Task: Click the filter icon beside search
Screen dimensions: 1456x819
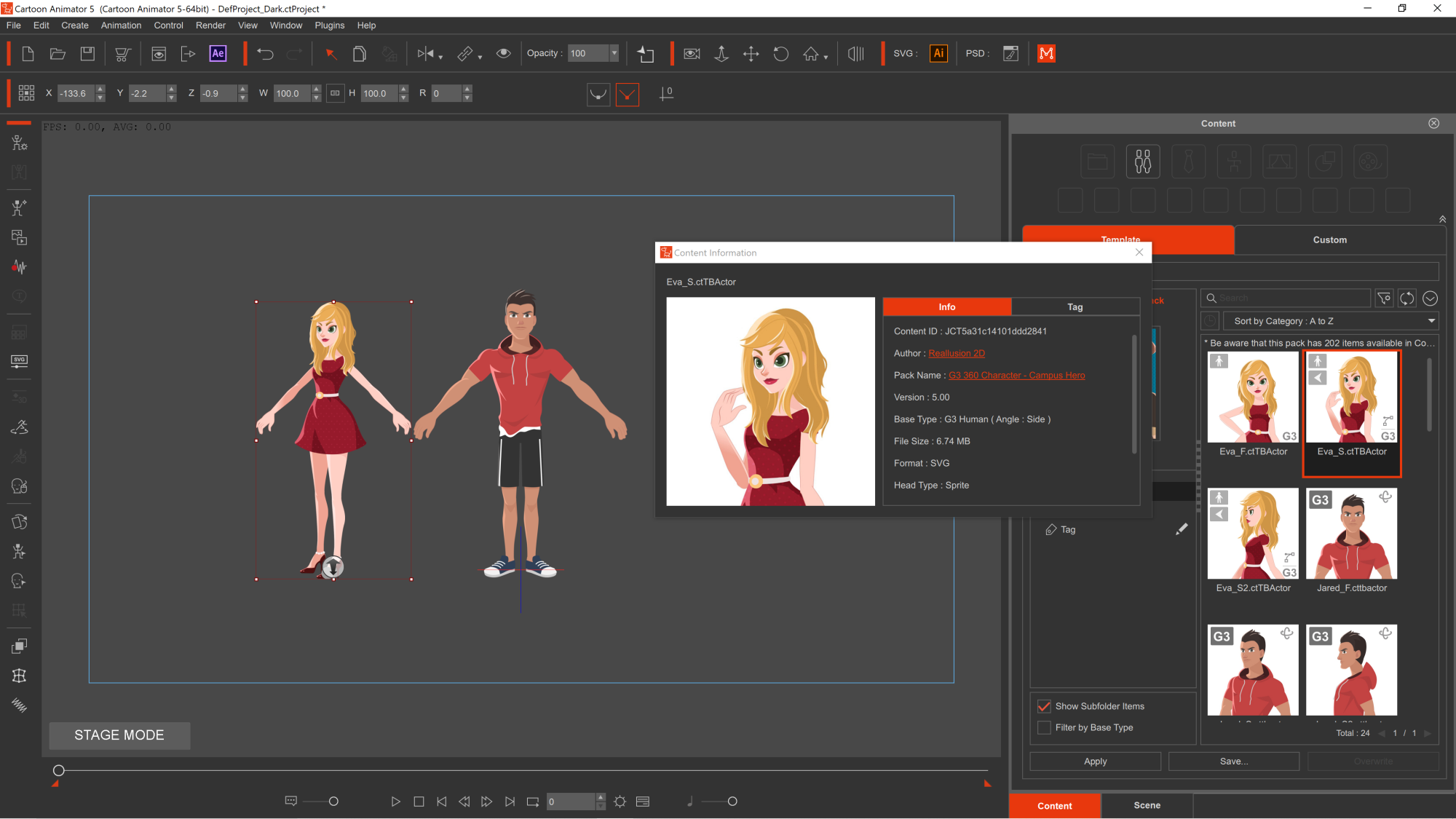Action: pos(1384,298)
